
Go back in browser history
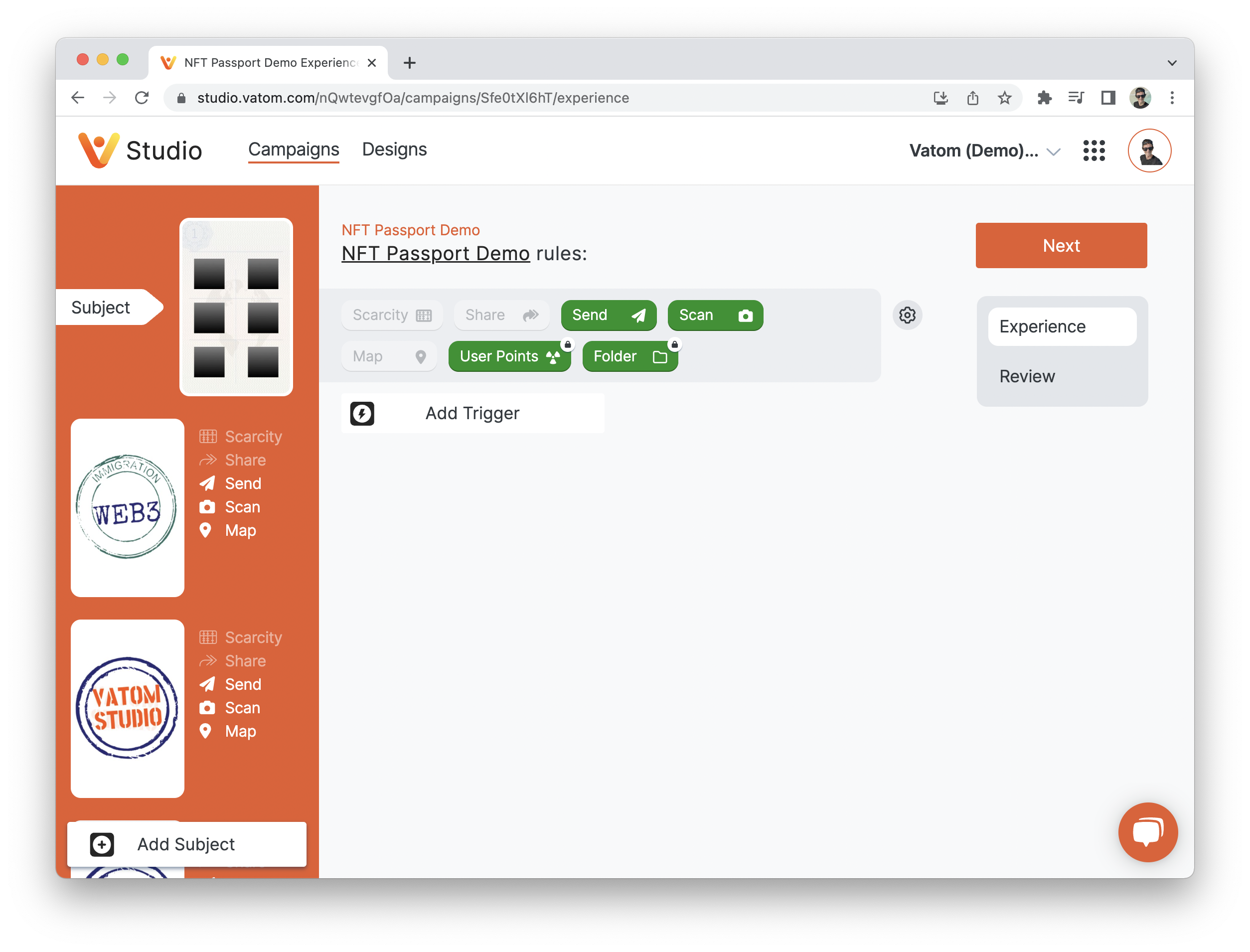[78, 98]
